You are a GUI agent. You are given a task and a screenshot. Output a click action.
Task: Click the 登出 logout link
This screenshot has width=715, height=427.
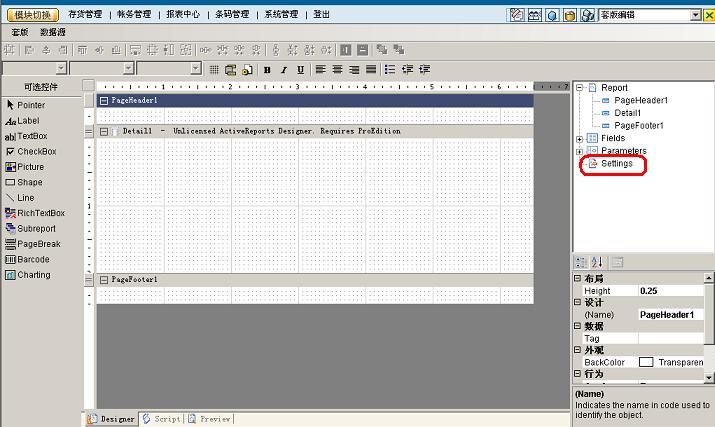[321, 15]
